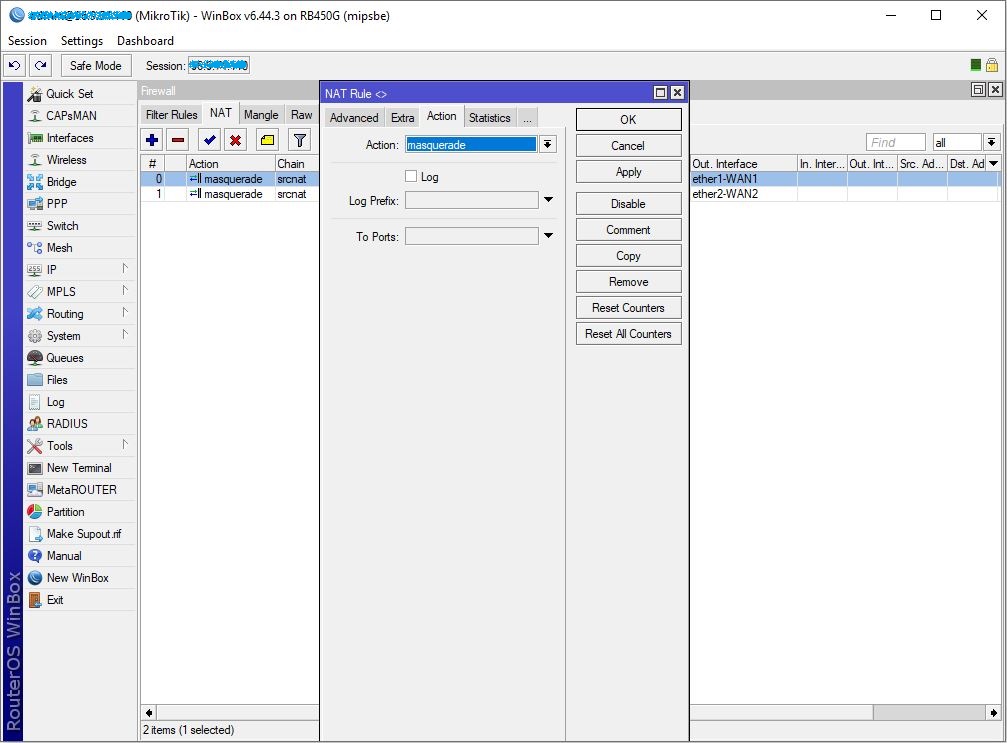Open the filter funnel icon
Image resolution: width=1007 pixels, height=743 pixels.
(299, 140)
